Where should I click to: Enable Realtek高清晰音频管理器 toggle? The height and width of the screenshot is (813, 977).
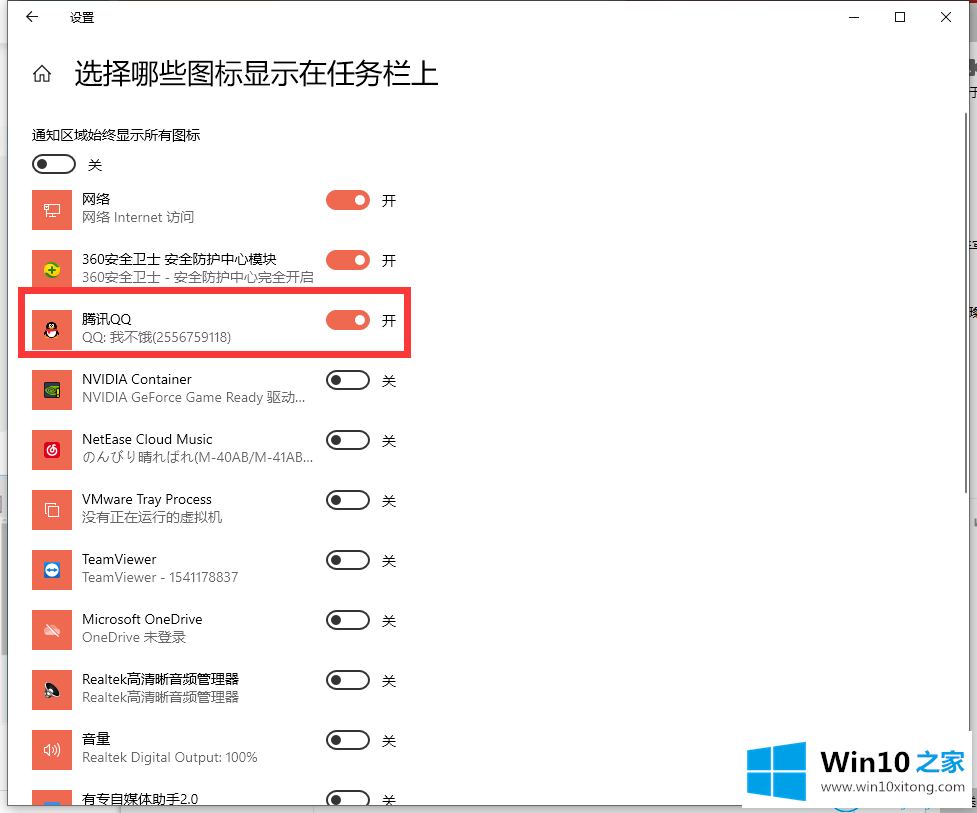(x=348, y=680)
